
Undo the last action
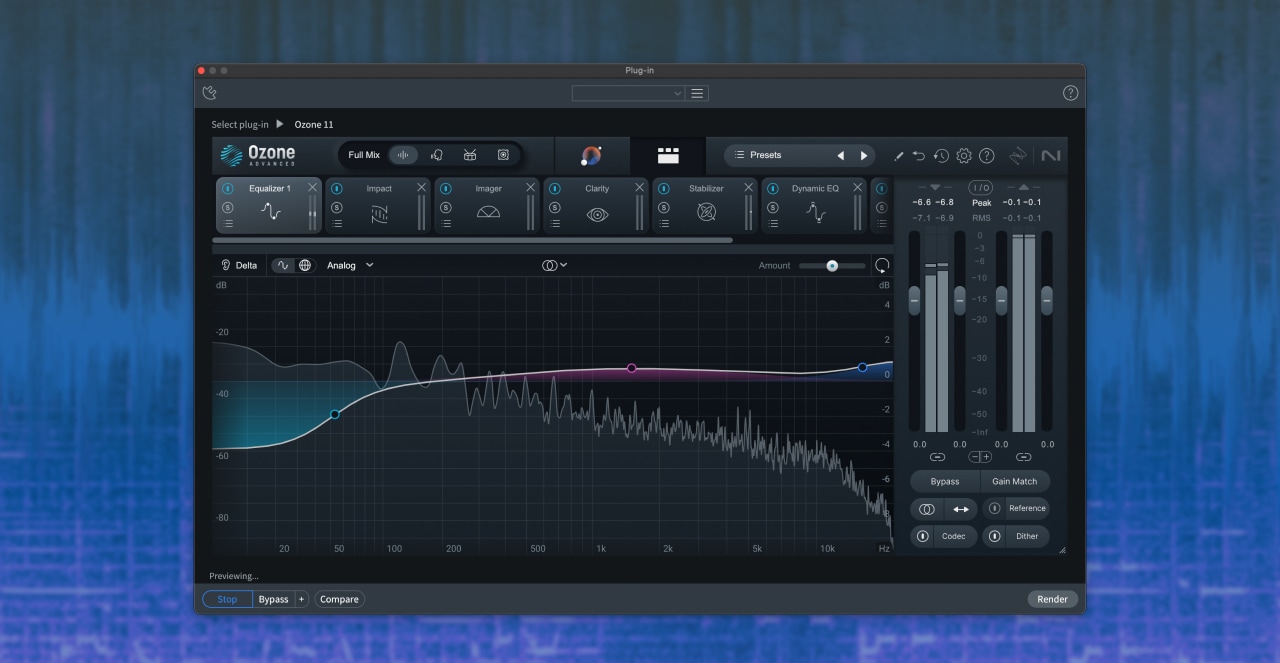point(919,156)
